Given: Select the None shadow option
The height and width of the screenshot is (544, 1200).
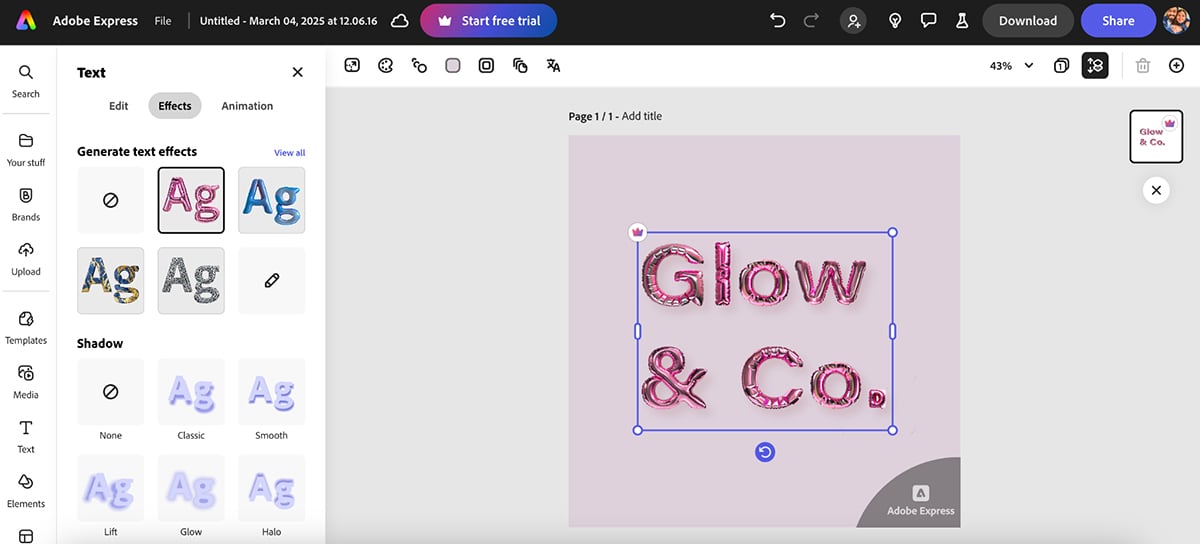Looking at the screenshot, I should click(x=111, y=392).
